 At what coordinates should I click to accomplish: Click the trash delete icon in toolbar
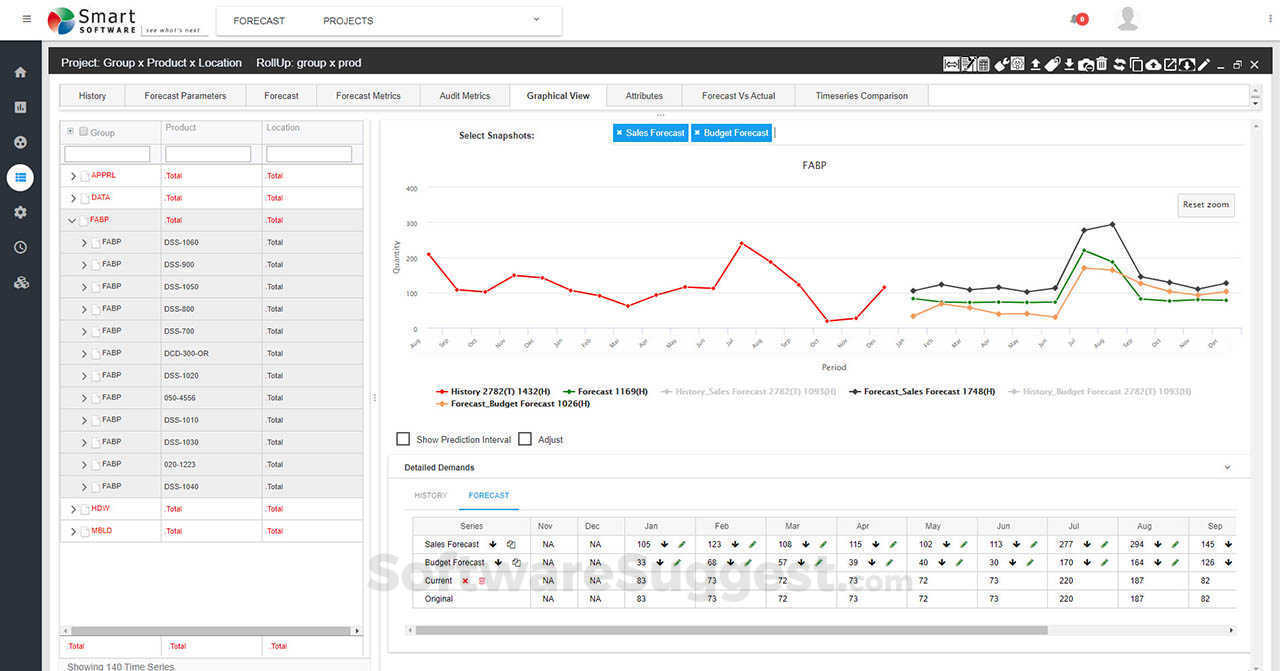(1101, 64)
